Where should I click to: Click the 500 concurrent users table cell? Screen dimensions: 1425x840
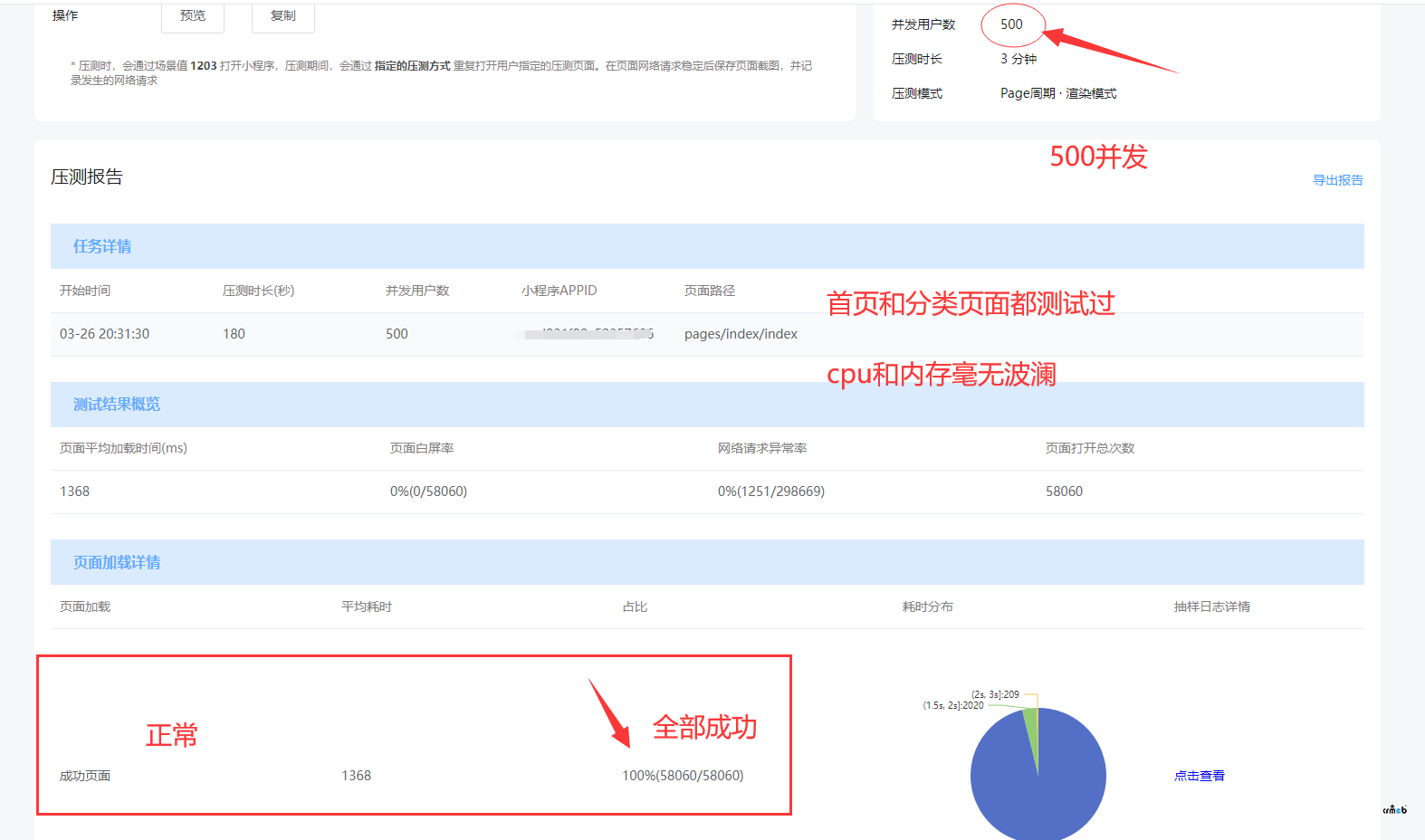pyautogui.click(x=397, y=334)
